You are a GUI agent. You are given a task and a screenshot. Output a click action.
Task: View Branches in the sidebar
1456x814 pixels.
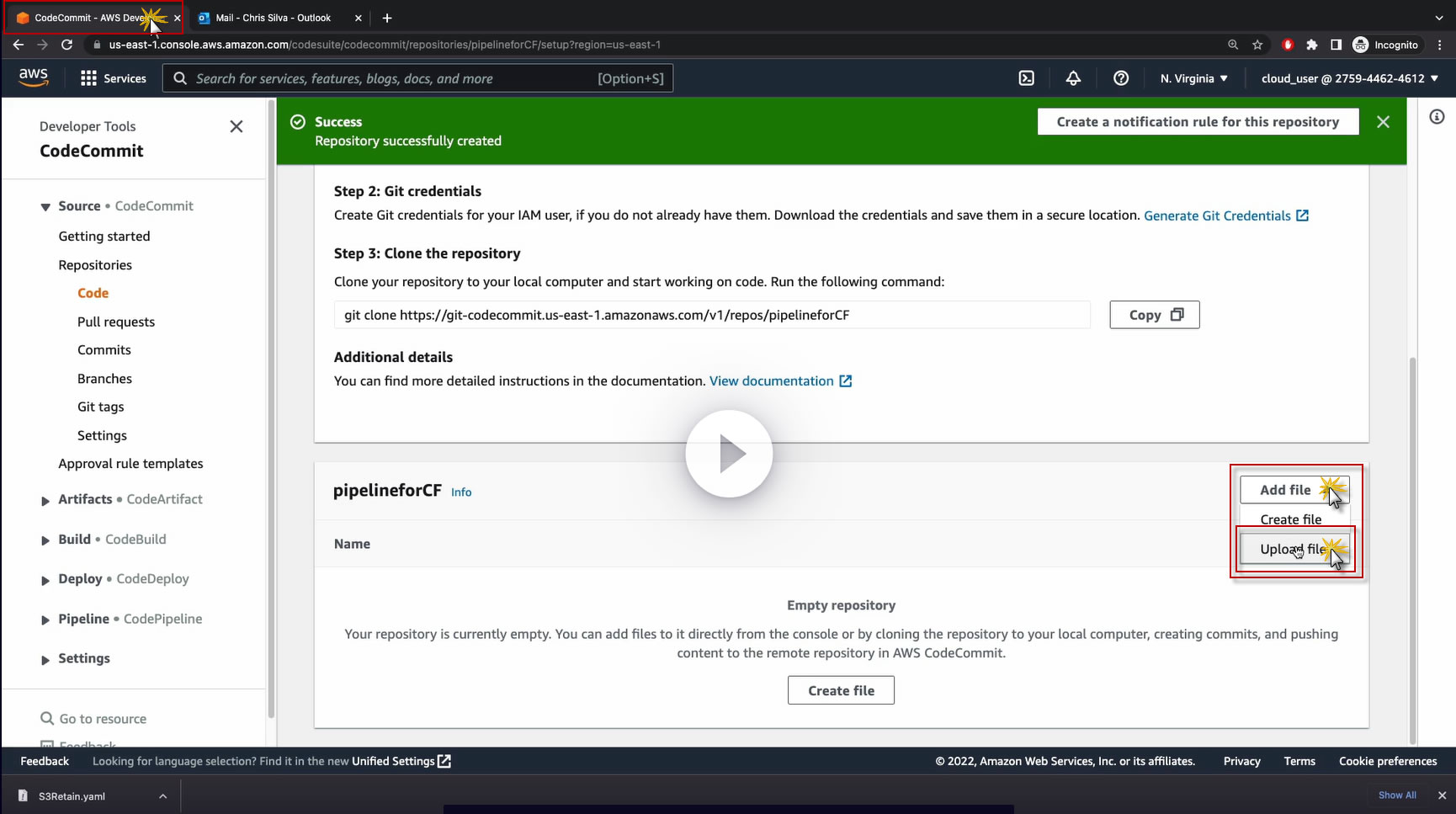coord(104,379)
